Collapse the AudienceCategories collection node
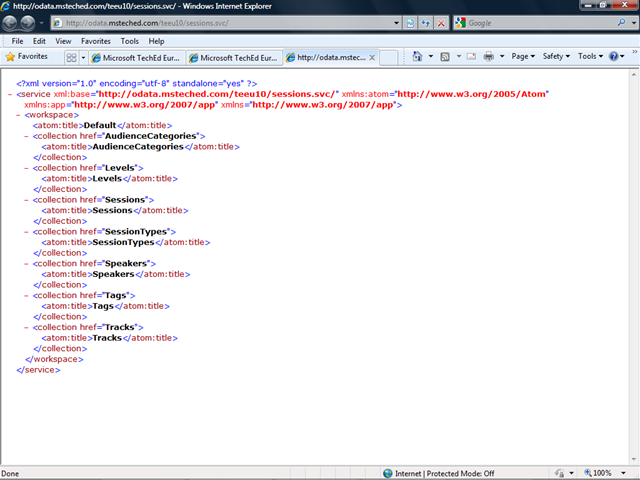 point(27,135)
